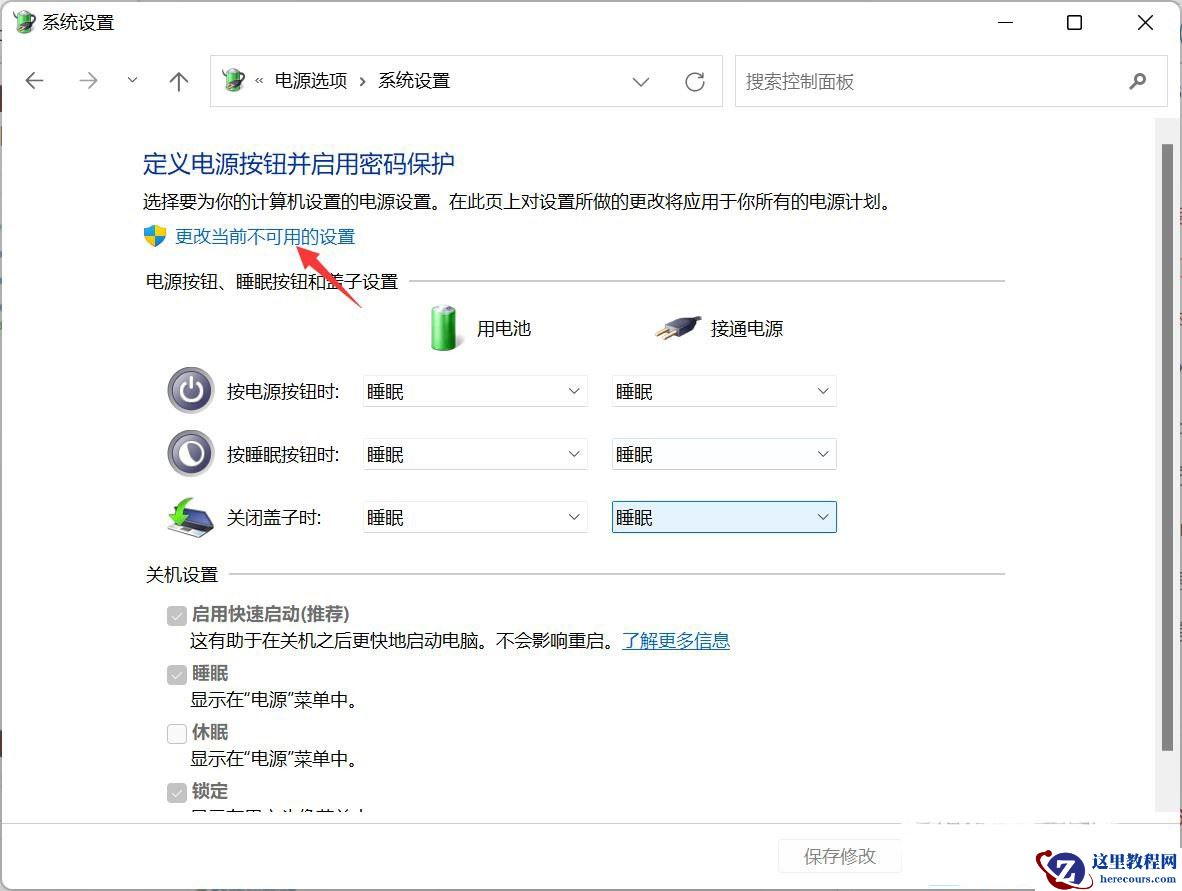Image resolution: width=1182 pixels, height=891 pixels.
Task: Click the battery icon above 用电池 column
Action: [443, 327]
